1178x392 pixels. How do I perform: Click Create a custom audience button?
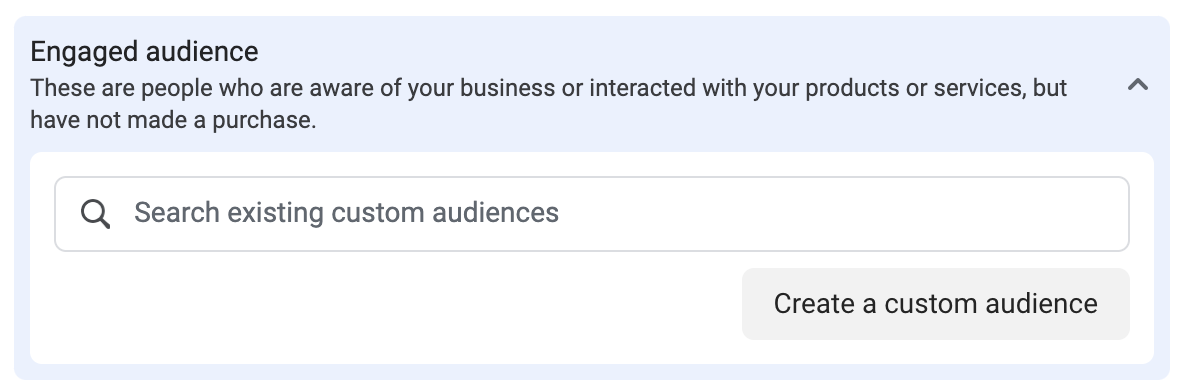[x=935, y=303]
